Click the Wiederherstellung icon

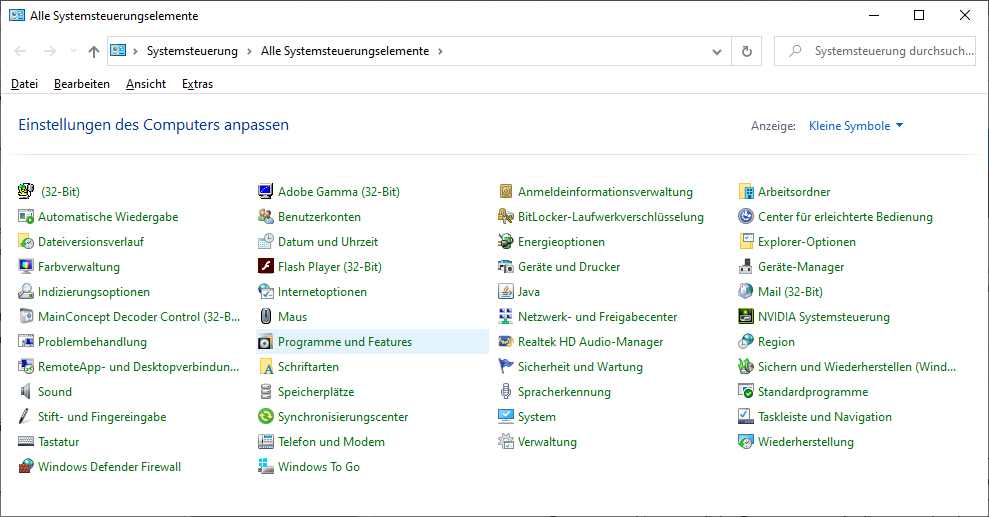(x=746, y=441)
